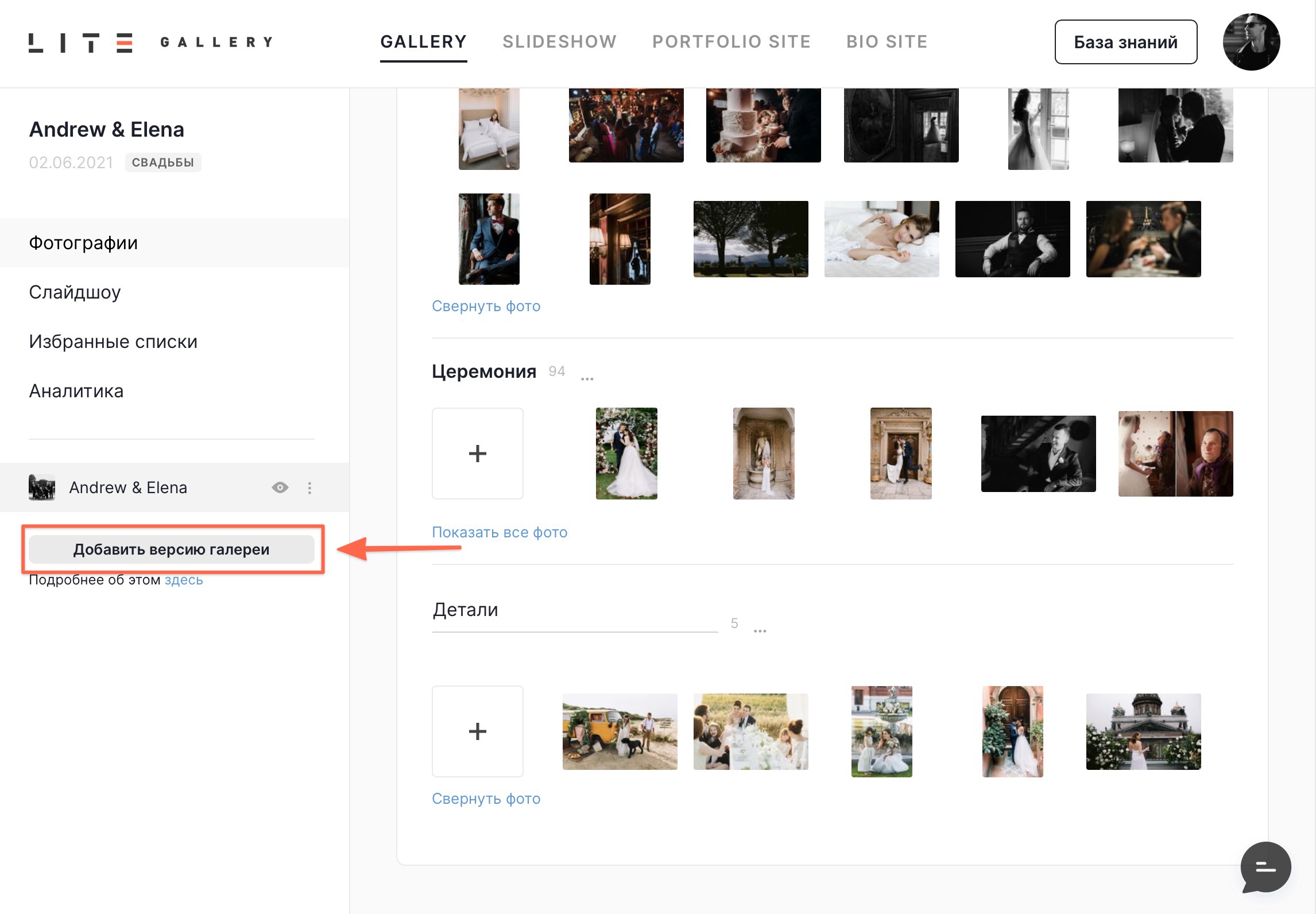Toggle eye visibility for Andrew & Elena version
The height and width of the screenshot is (914, 1316).
[280, 488]
